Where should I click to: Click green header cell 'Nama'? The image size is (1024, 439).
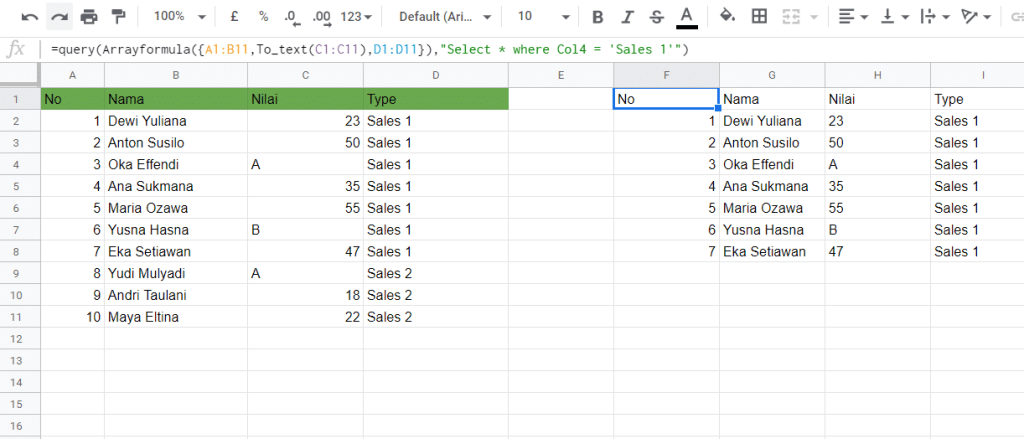[x=176, y=99]
